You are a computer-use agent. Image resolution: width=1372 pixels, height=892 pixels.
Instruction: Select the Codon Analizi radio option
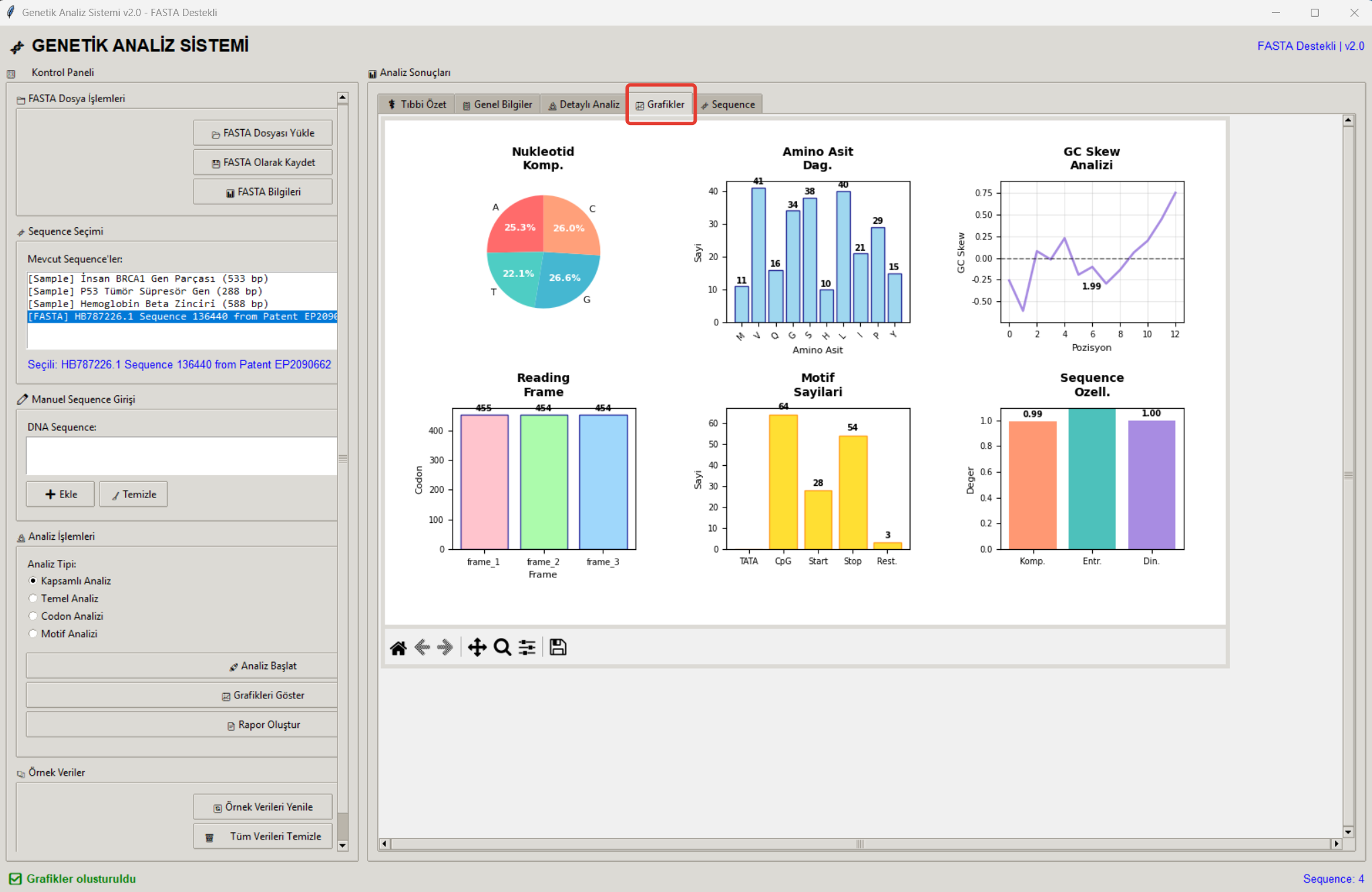click(33, 616)
